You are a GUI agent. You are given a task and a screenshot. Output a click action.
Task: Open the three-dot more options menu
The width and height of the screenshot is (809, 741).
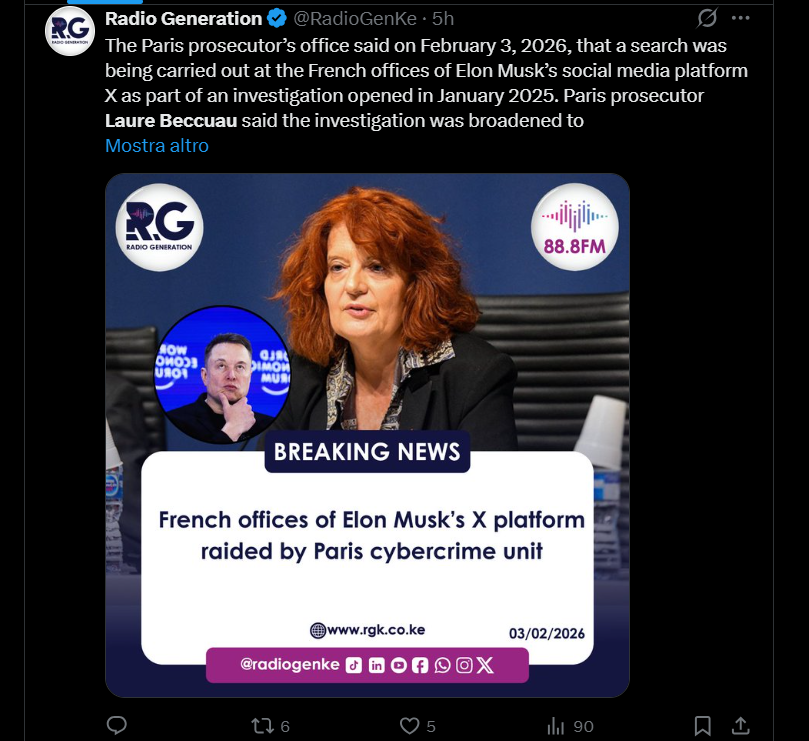click(x=740, y=18)
